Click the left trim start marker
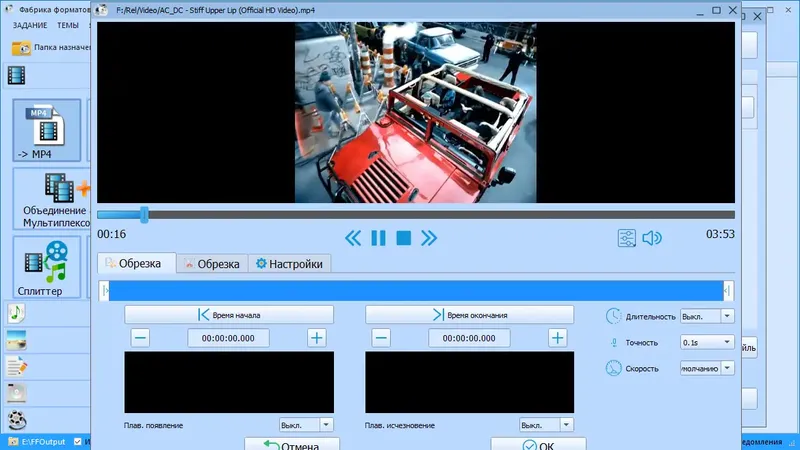Screen dimensions: 800x450 click(105, 291)
